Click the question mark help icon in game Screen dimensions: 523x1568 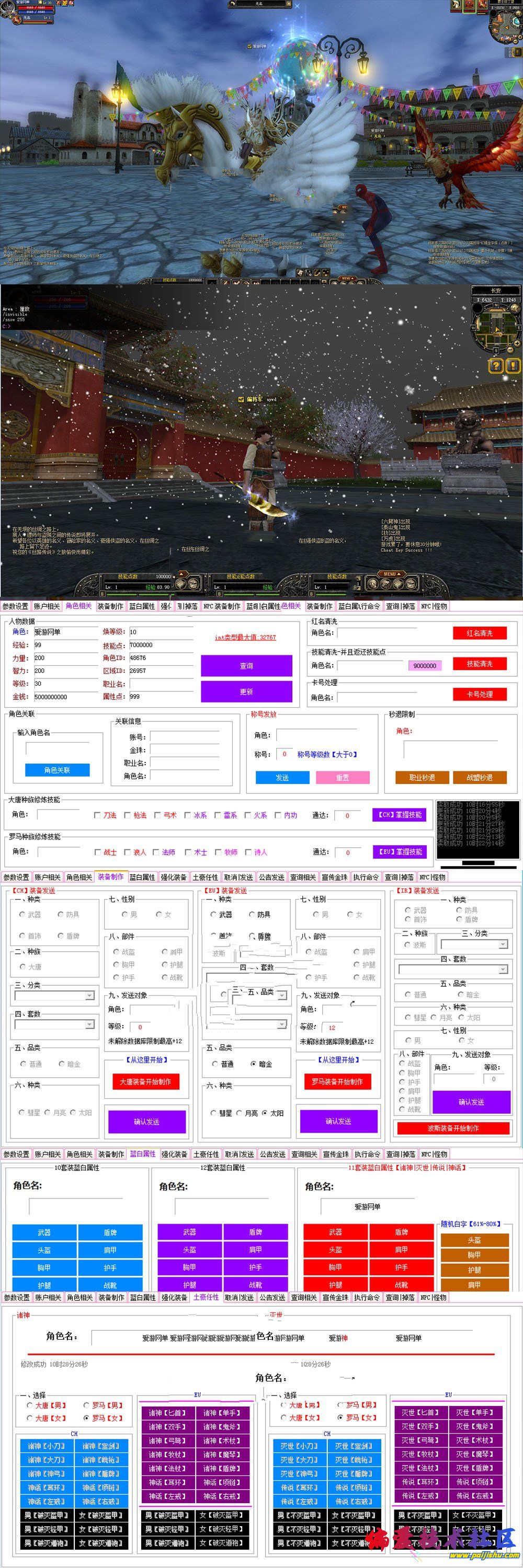coord(496,365)
